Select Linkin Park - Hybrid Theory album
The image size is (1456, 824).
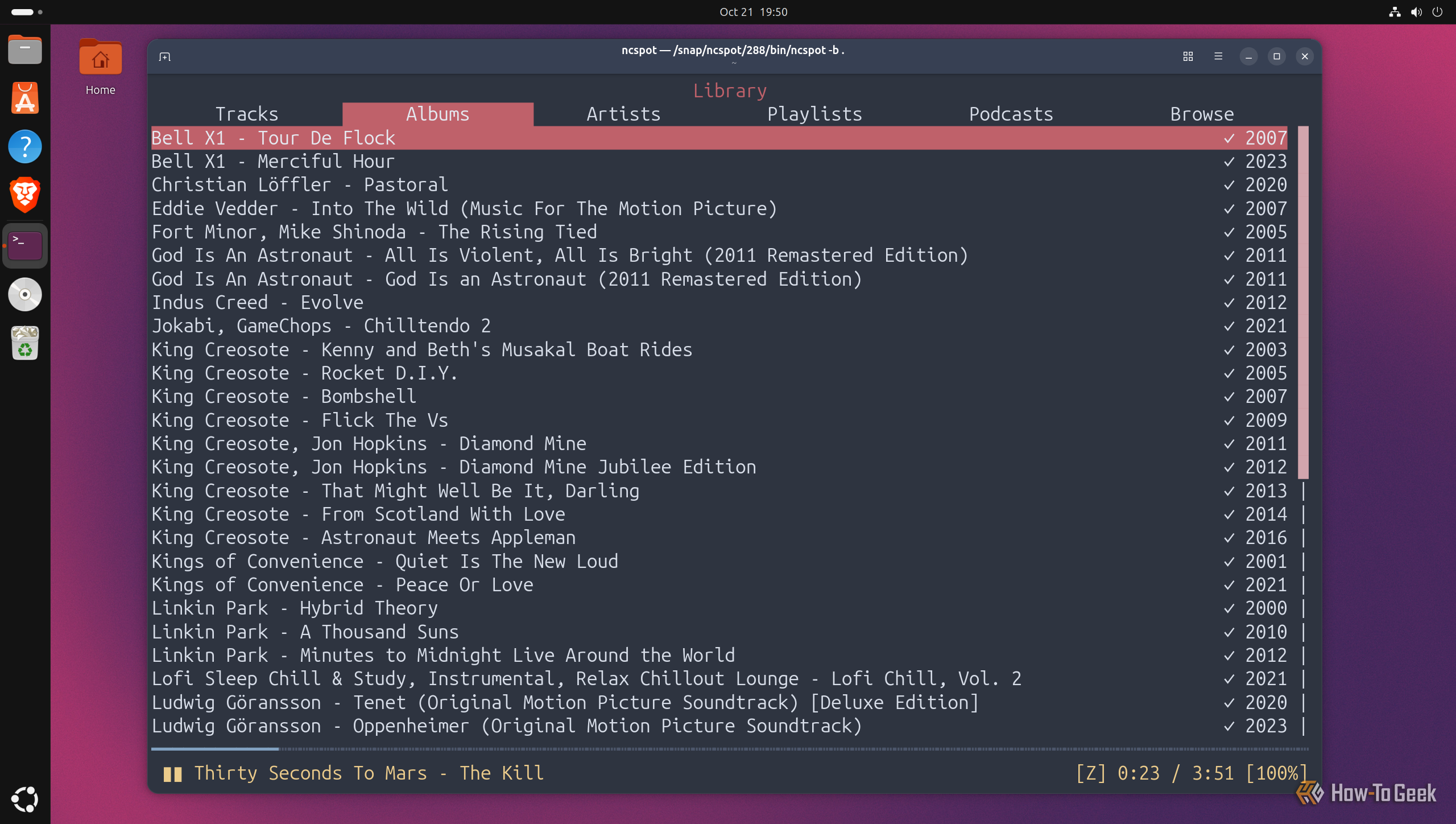[719, 608]
